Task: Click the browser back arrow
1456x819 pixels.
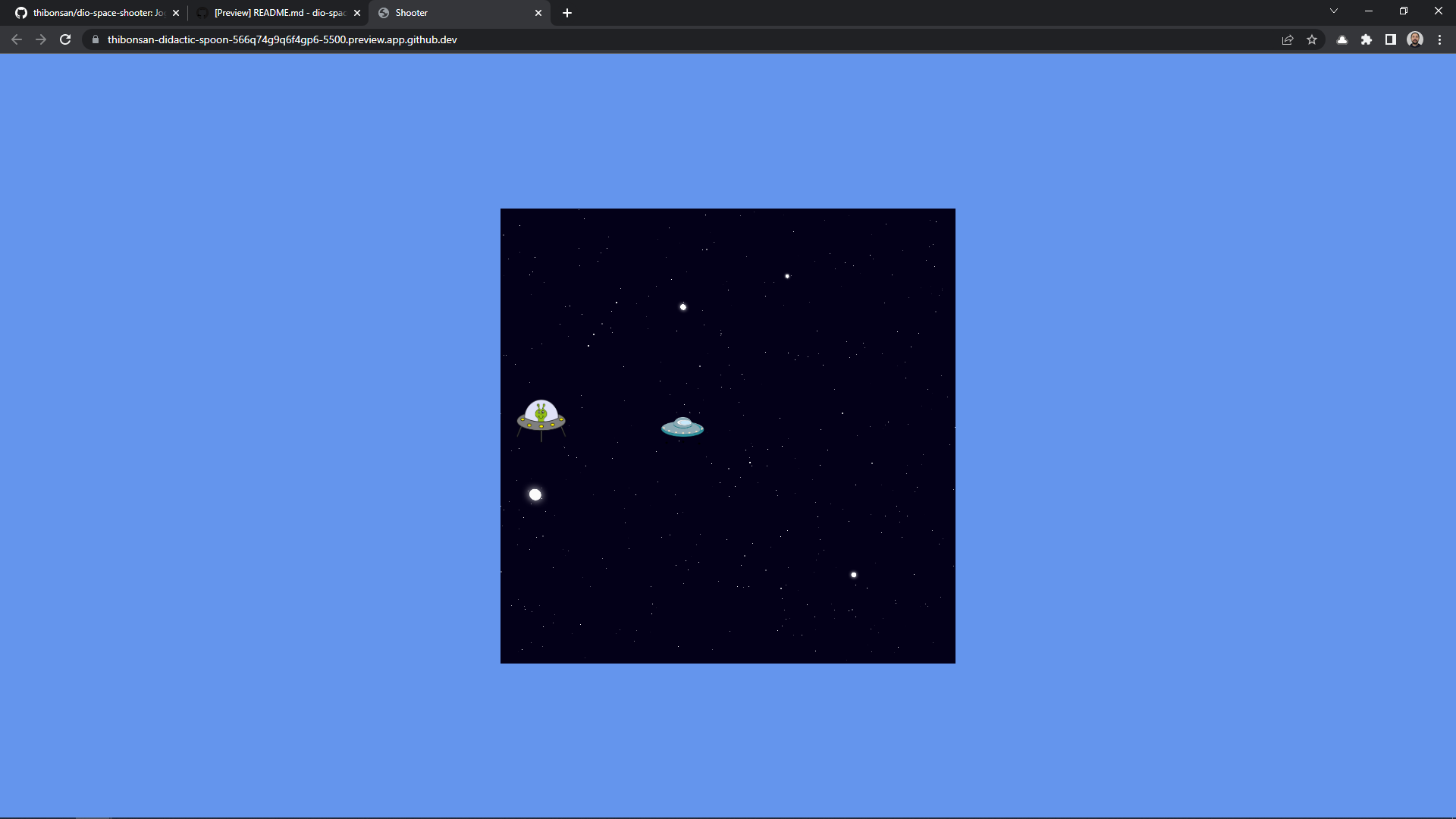Action: pos(17,39)
